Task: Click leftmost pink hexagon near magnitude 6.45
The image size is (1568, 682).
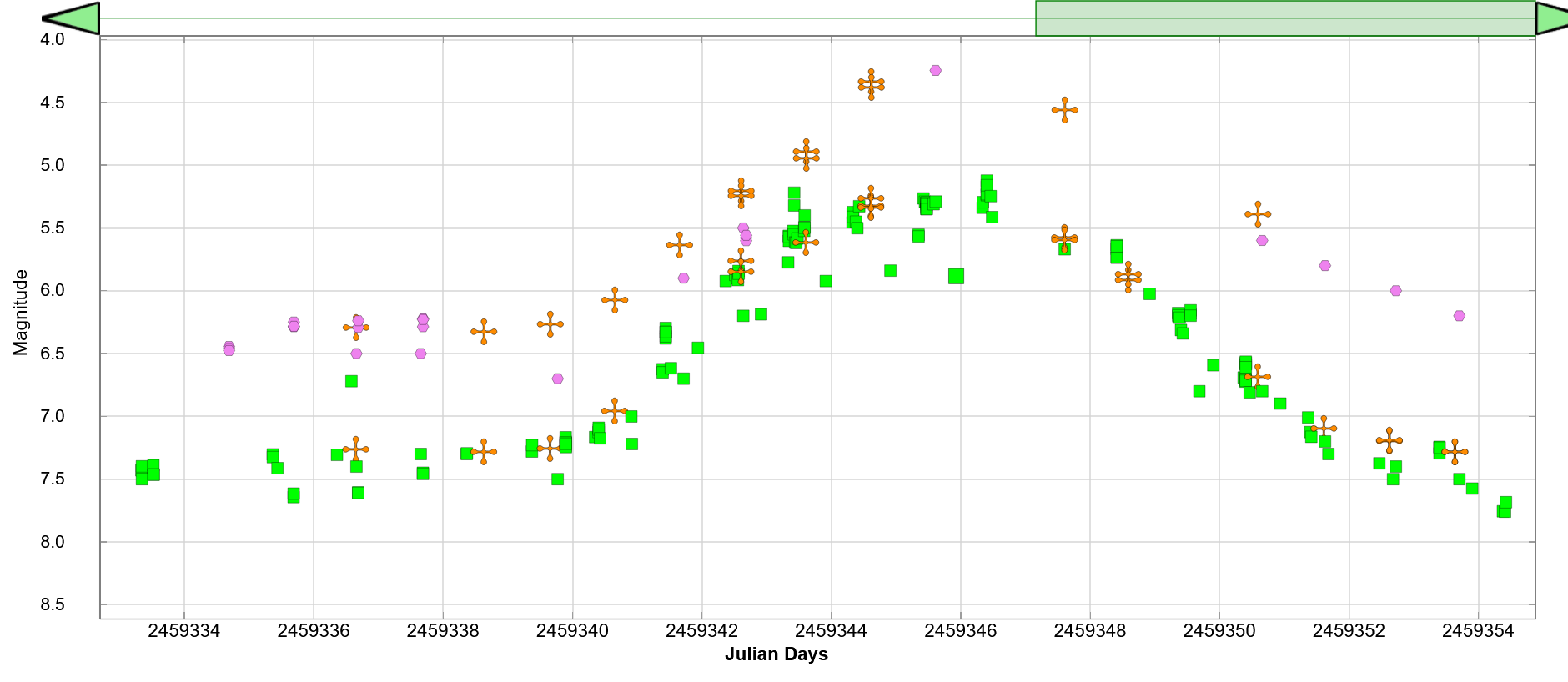Action: click(229, 349)
